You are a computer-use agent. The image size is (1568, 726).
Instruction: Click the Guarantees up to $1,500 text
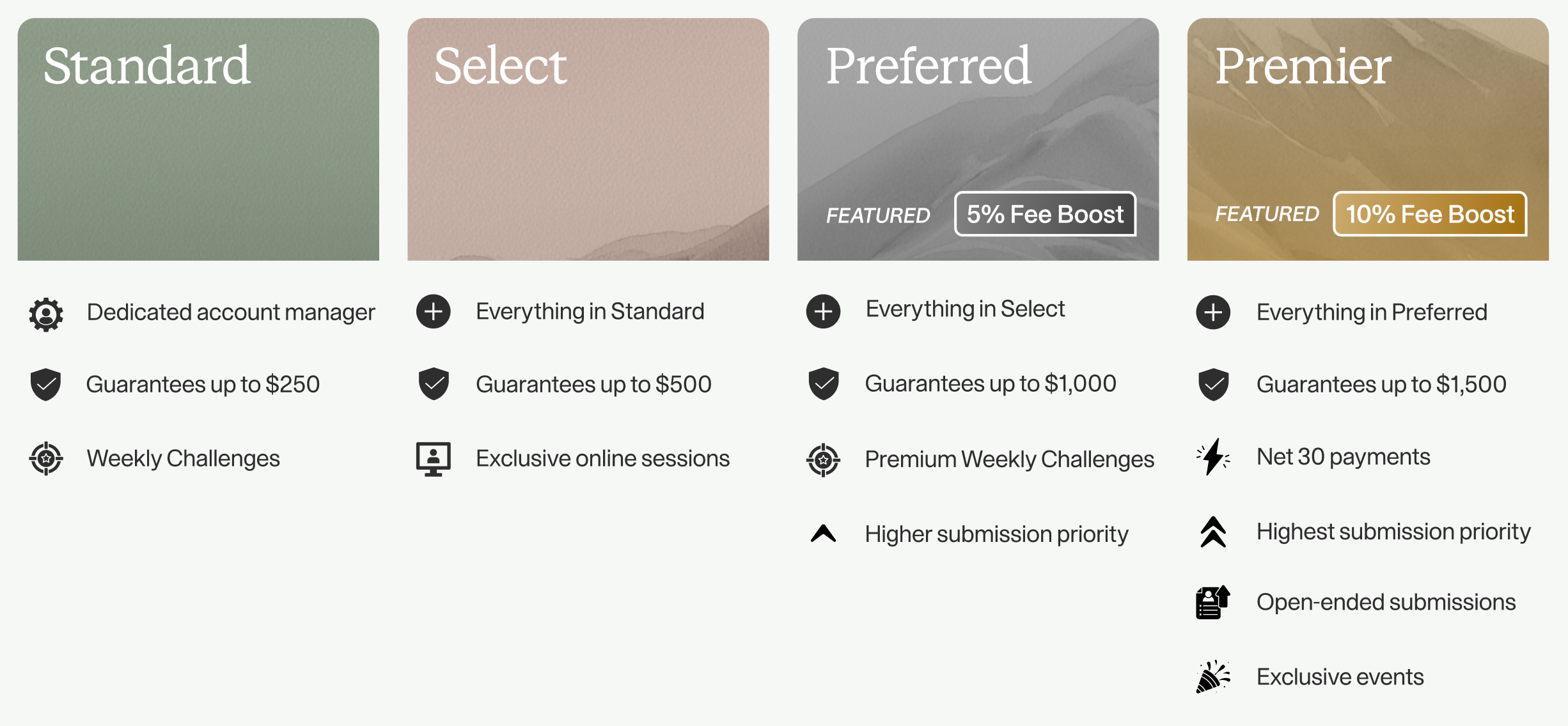point(1381,384)
